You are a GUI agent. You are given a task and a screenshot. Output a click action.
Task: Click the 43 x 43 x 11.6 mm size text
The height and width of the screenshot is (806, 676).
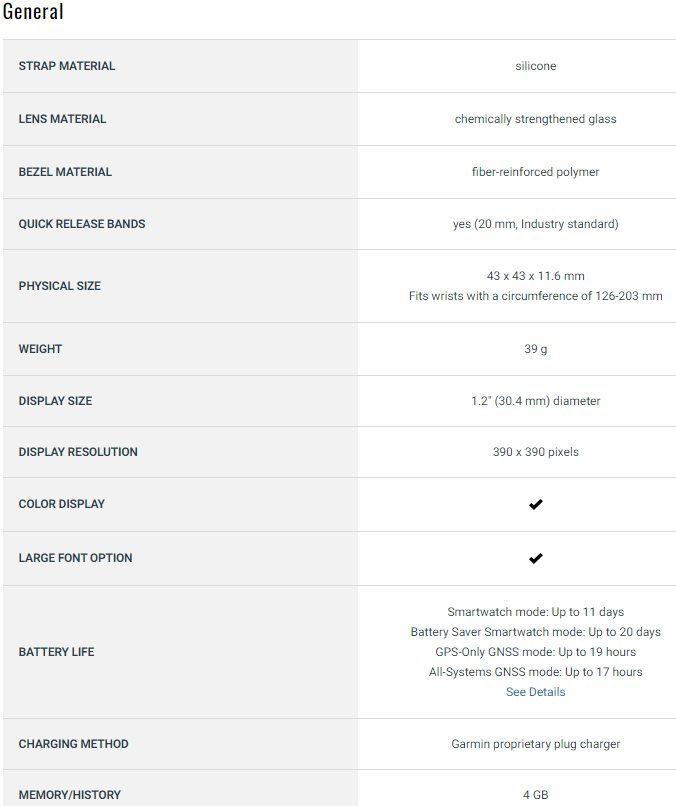point(536,276)
